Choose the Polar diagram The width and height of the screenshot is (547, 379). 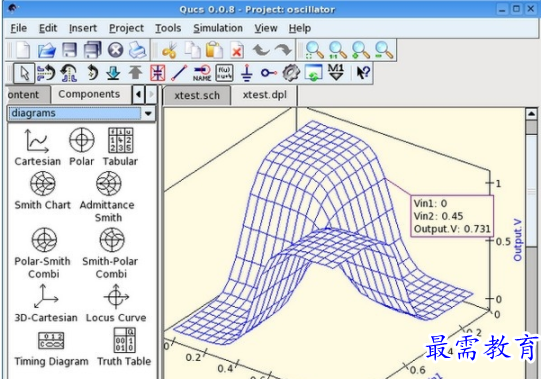click(x=82, y=147)
